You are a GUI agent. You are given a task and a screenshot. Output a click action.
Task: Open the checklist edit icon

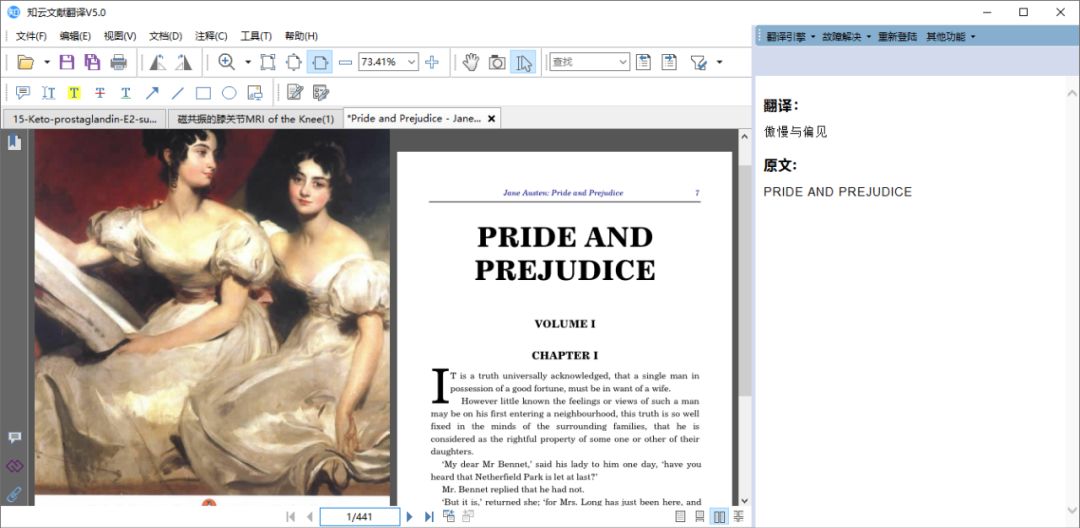point(320,93)
